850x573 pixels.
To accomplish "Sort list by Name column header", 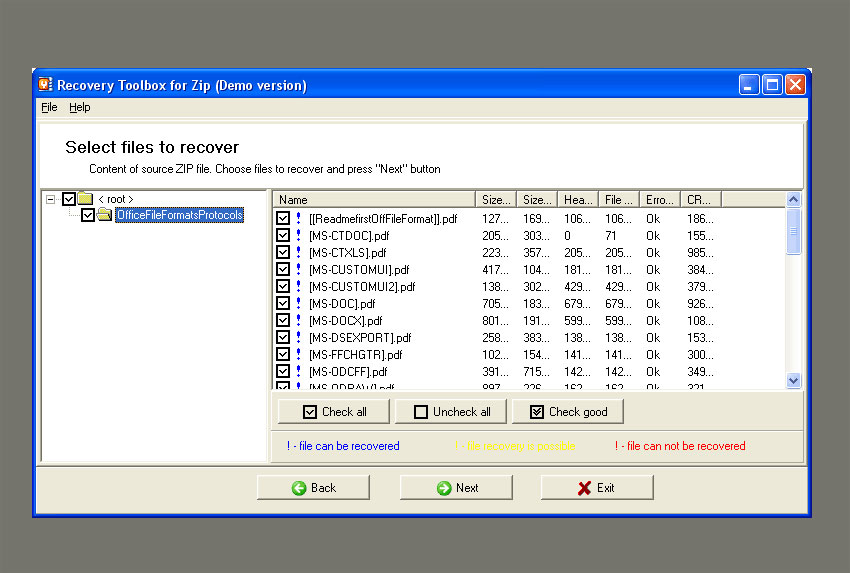I will (x=374, y=199).
